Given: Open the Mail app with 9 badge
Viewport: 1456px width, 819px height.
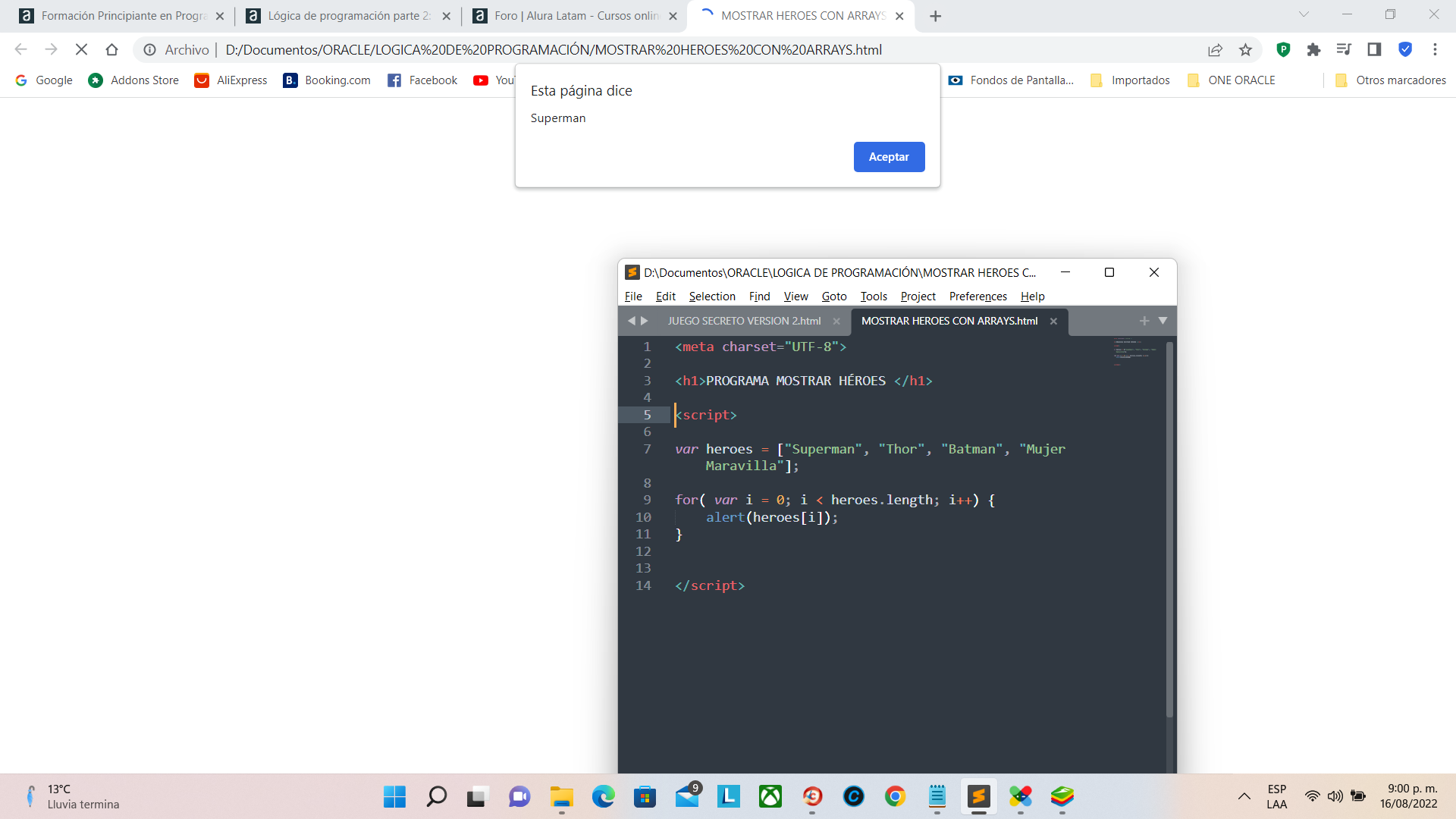Looking at the screenshot, I should 687,796.
